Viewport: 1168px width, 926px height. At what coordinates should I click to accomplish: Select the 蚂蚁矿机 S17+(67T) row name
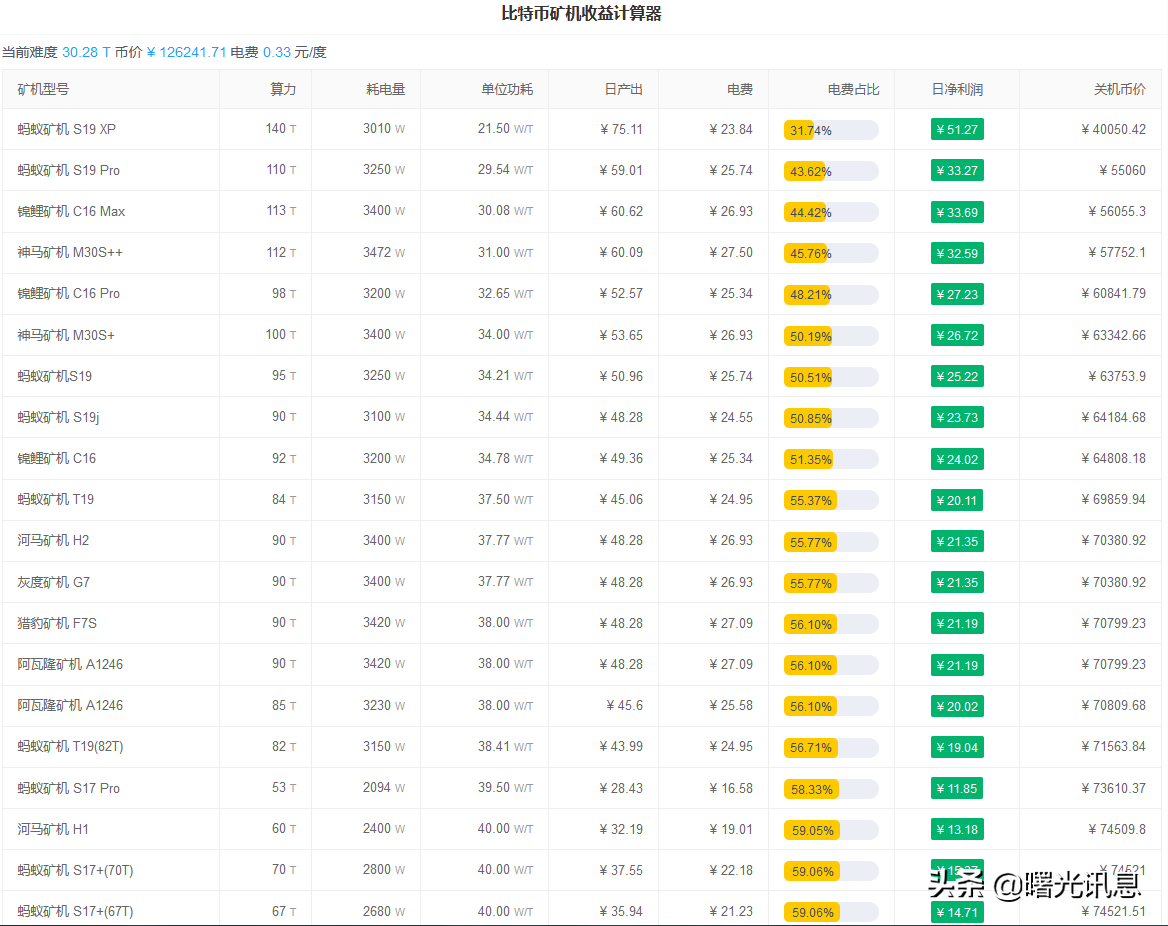[x=75, y=911]
